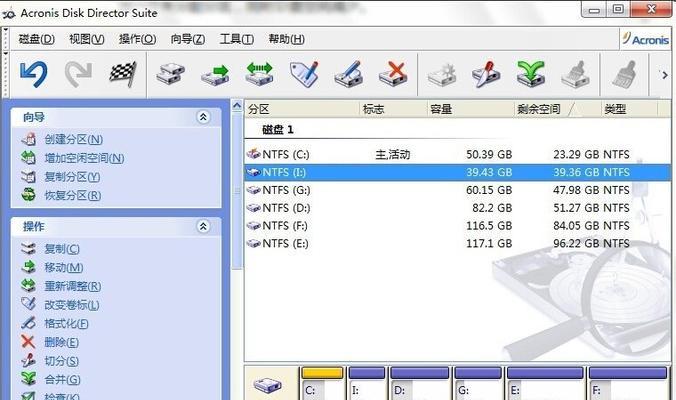The image size is (676, 400).
Task: Click icon beside 创建分区(N)
Action: pos(28,139)
